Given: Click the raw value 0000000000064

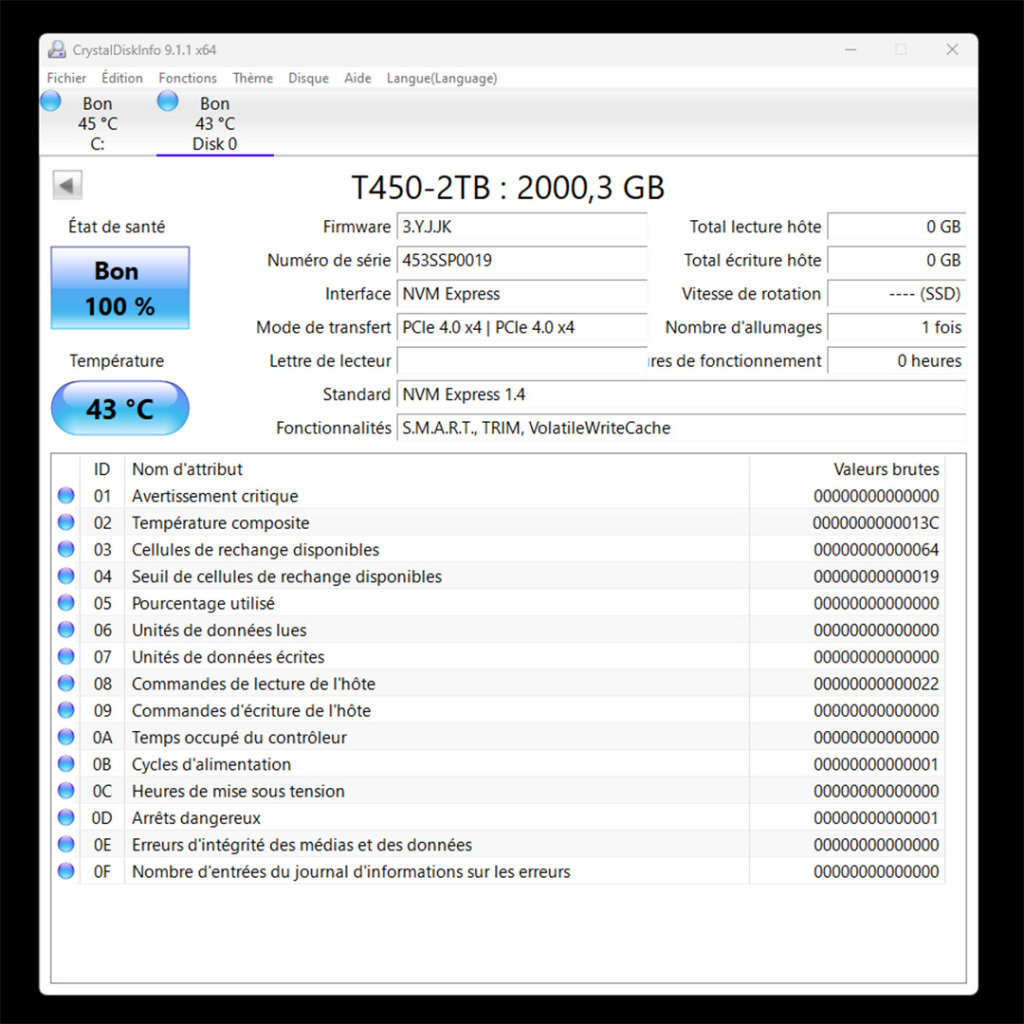Looking at the screenshot, I should [876, 549].
